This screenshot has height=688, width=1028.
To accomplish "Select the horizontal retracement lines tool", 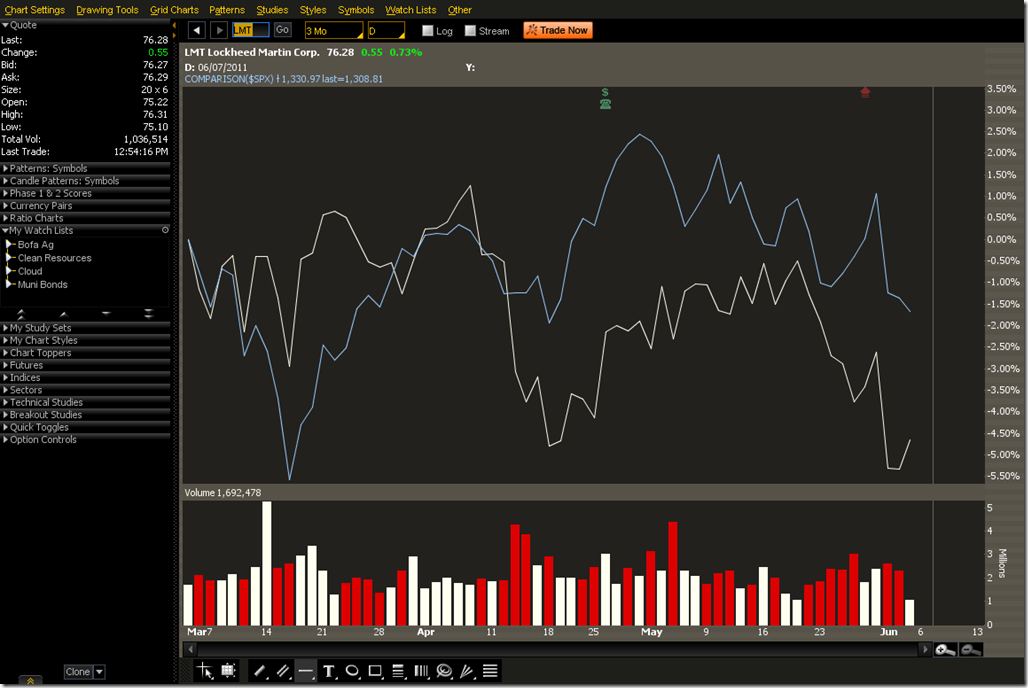I will pos(398,670).
